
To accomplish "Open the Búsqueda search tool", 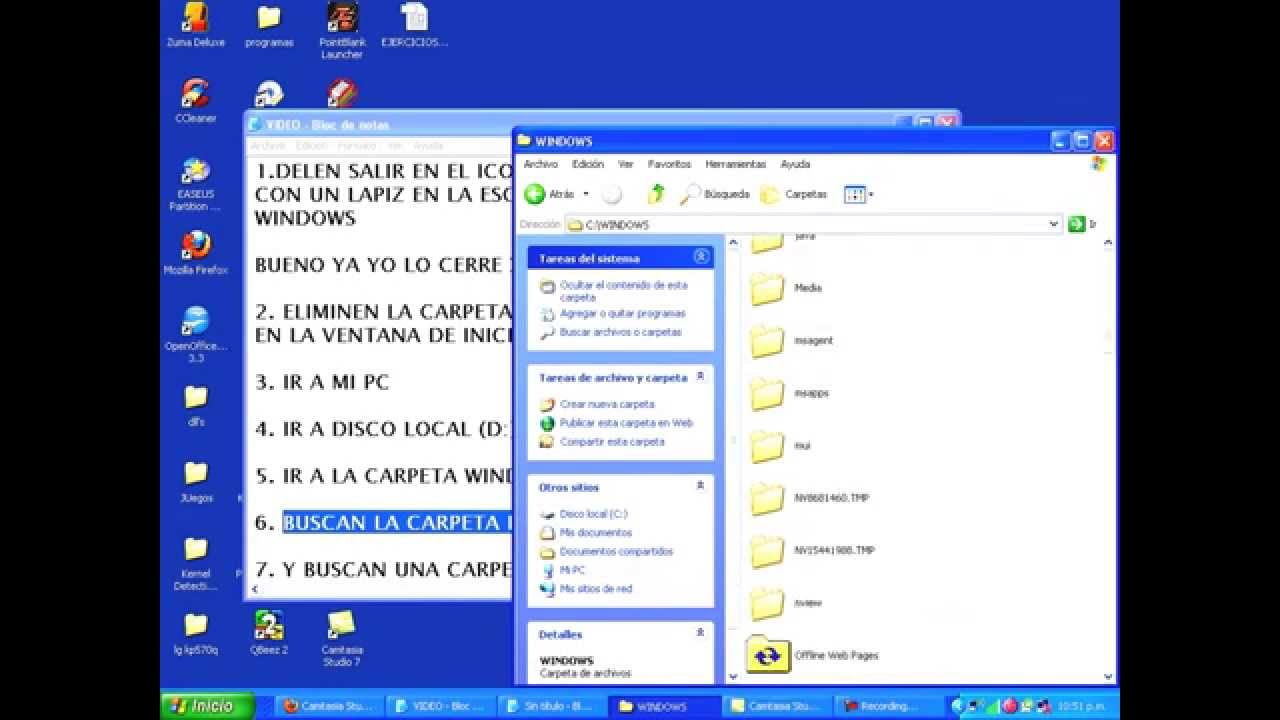I will [714, 194].
